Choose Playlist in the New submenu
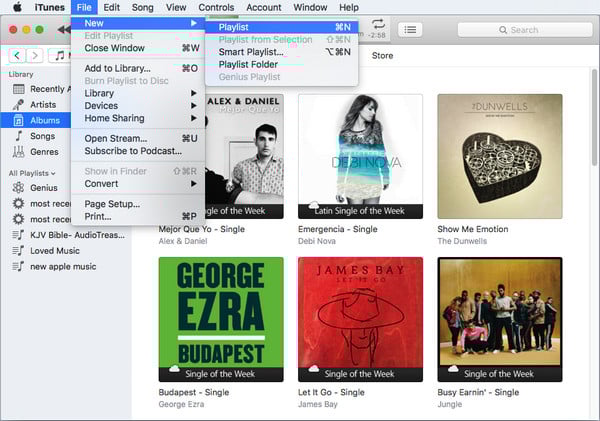The width and height of the screenshot is (600, 421). 282,27
